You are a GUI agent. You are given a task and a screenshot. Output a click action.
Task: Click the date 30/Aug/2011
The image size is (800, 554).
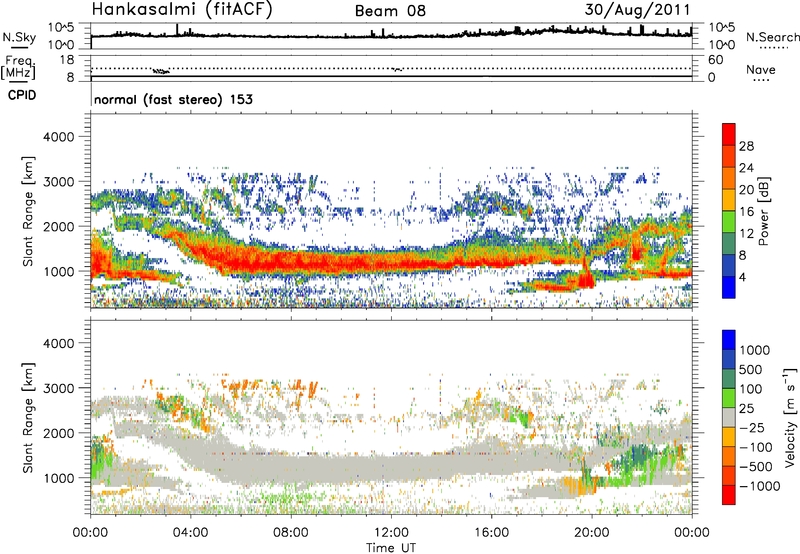(x=637, y=10)
